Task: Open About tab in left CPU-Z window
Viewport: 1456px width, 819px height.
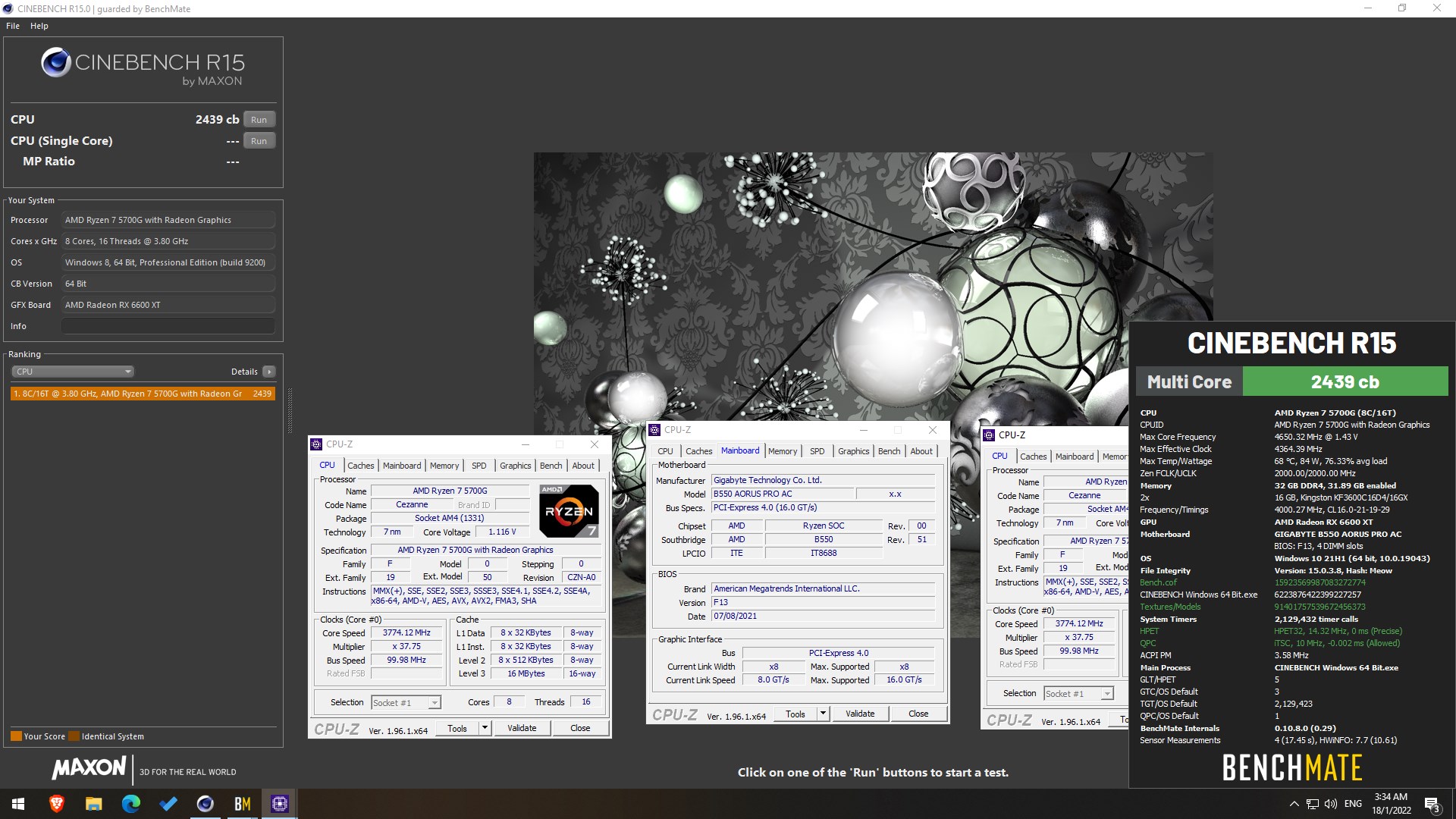Action: [583, 466]
